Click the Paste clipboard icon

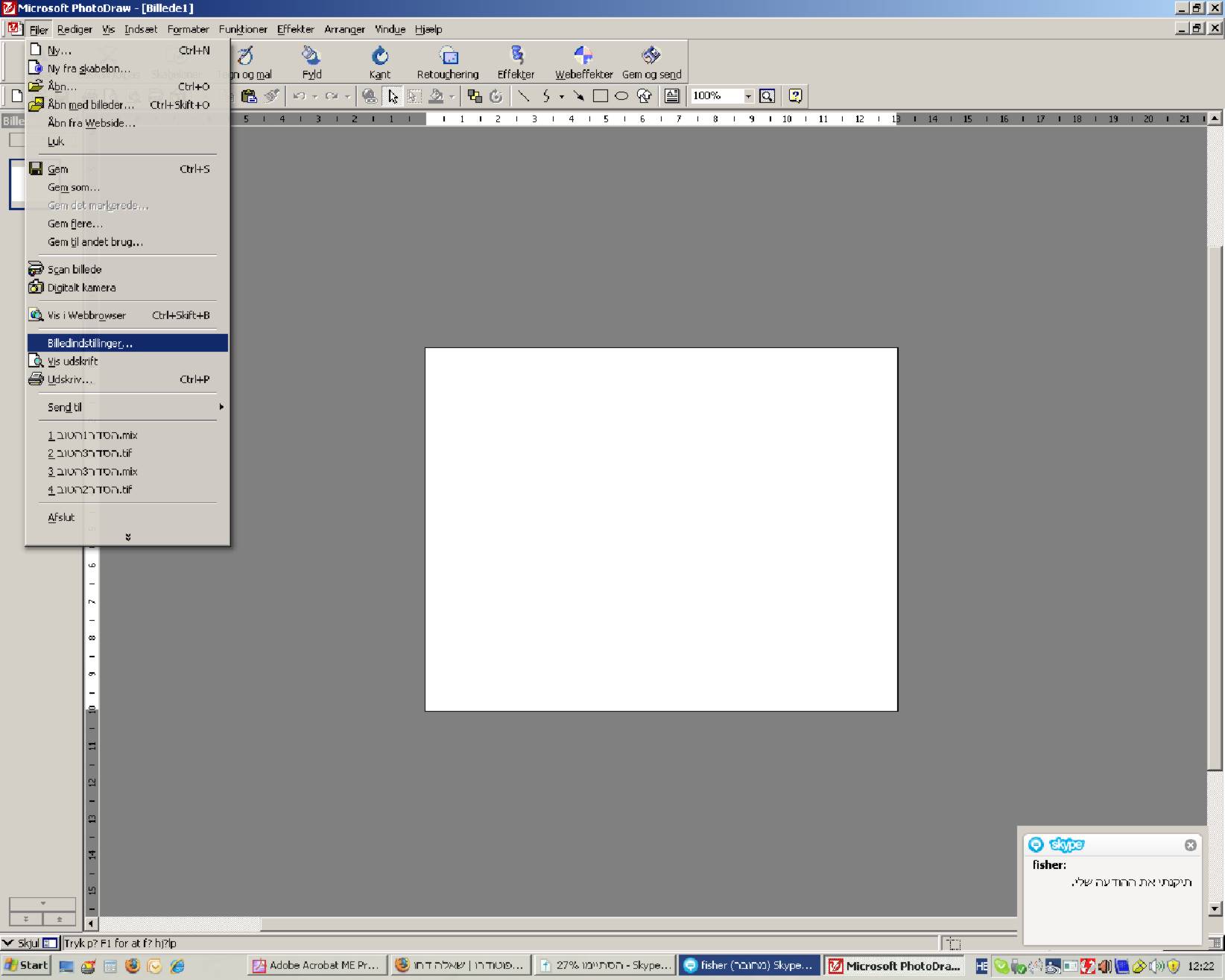point(249,96)
